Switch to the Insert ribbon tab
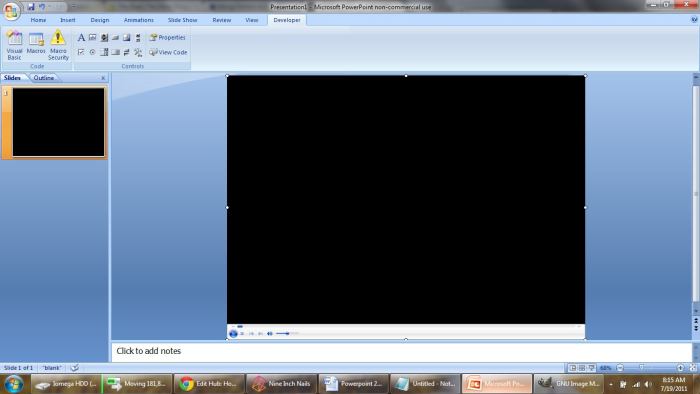 tap(68, 20)
